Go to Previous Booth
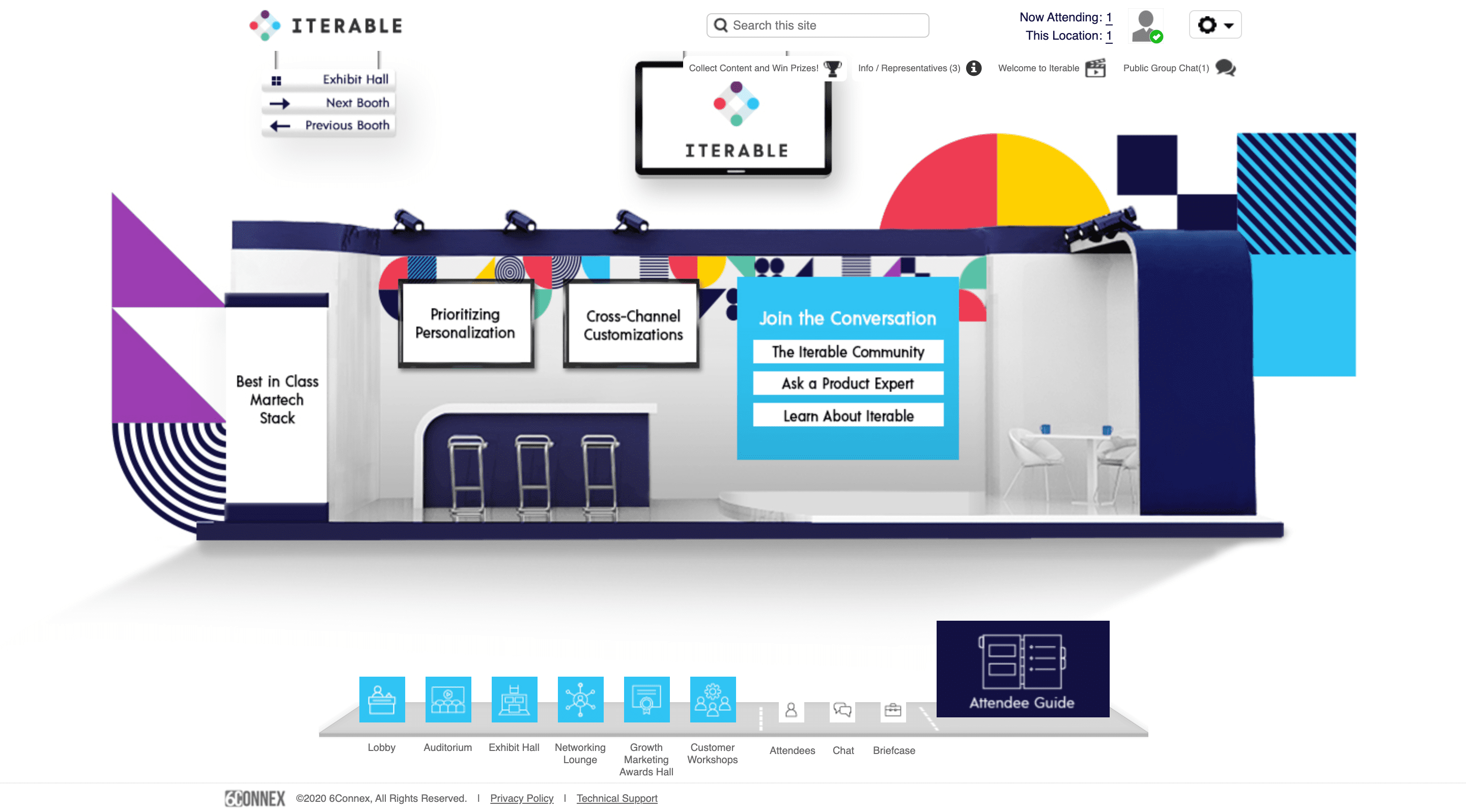The width and height of the screenshot is (1466, 812). tap(347, 125)
